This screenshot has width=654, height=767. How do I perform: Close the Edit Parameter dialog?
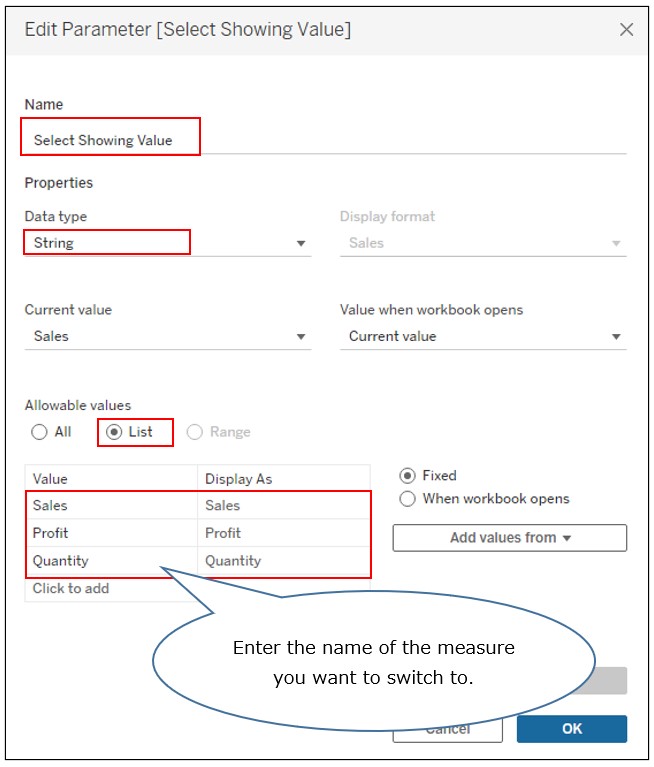626,29
